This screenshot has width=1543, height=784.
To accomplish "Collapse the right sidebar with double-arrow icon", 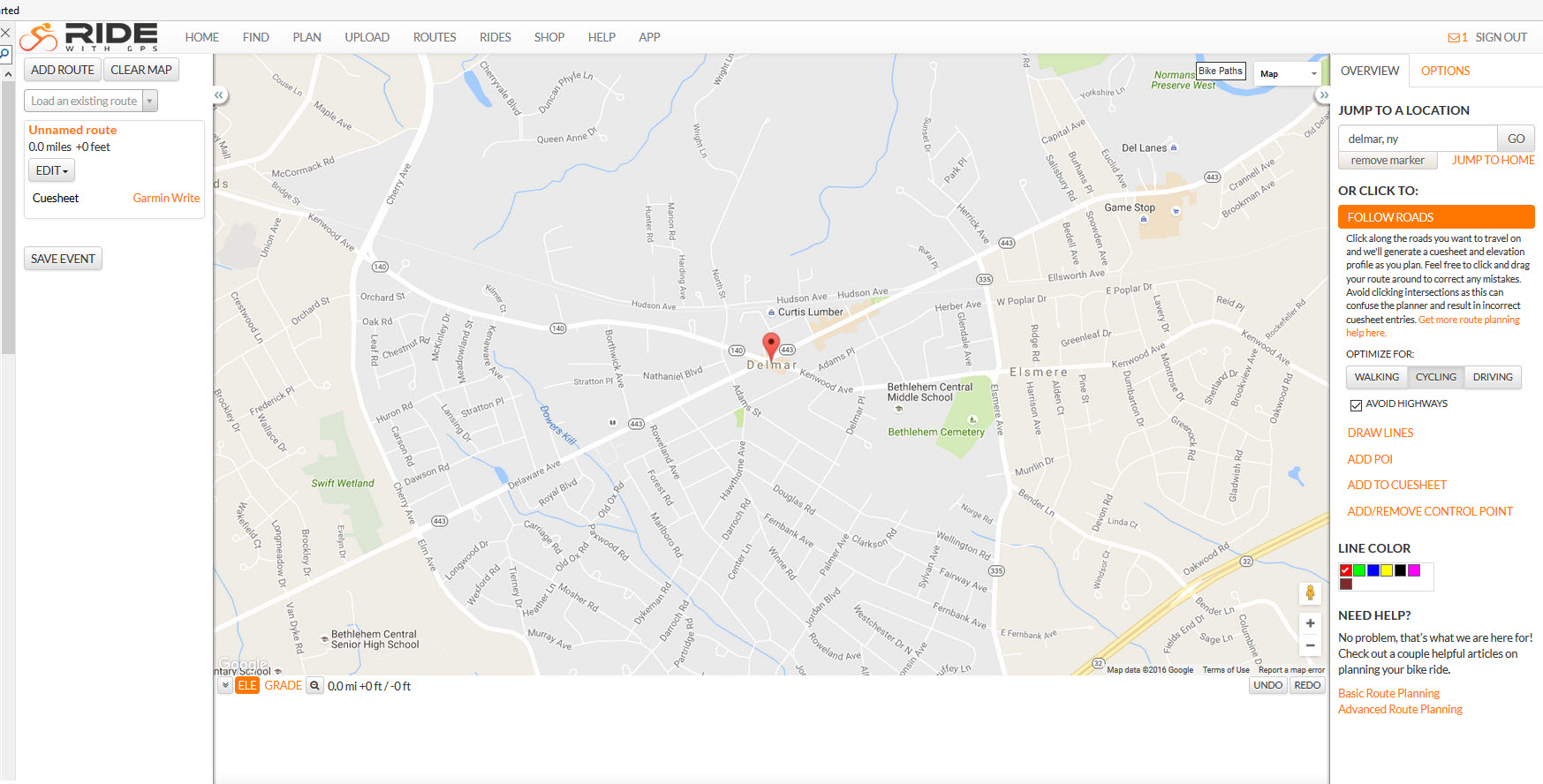I will [1323, 94].
